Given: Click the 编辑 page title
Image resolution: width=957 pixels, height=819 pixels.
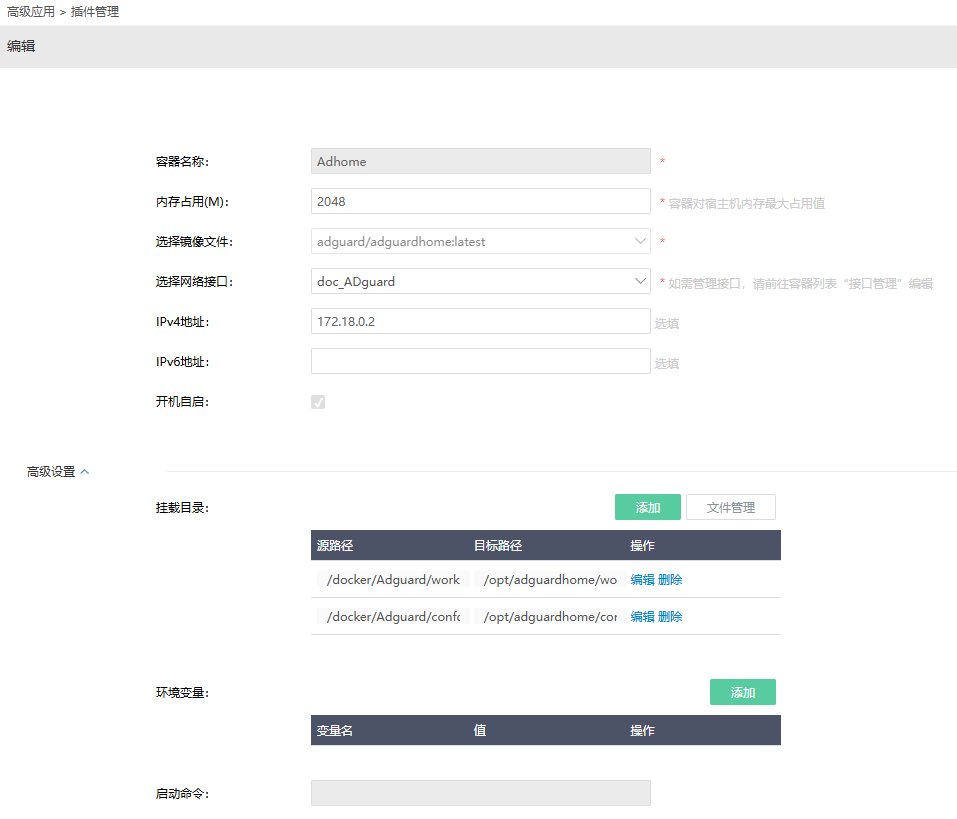Looking at the screenshot, I should pyautogui.click(x=21, y=46).
